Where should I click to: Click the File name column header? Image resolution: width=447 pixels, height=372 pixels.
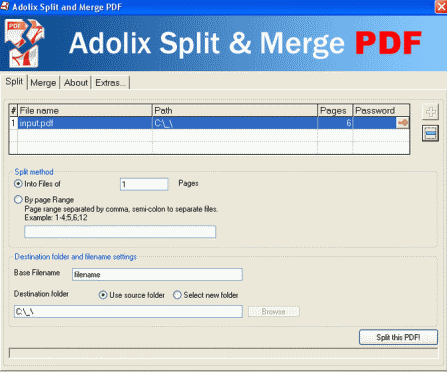(85, 110)
